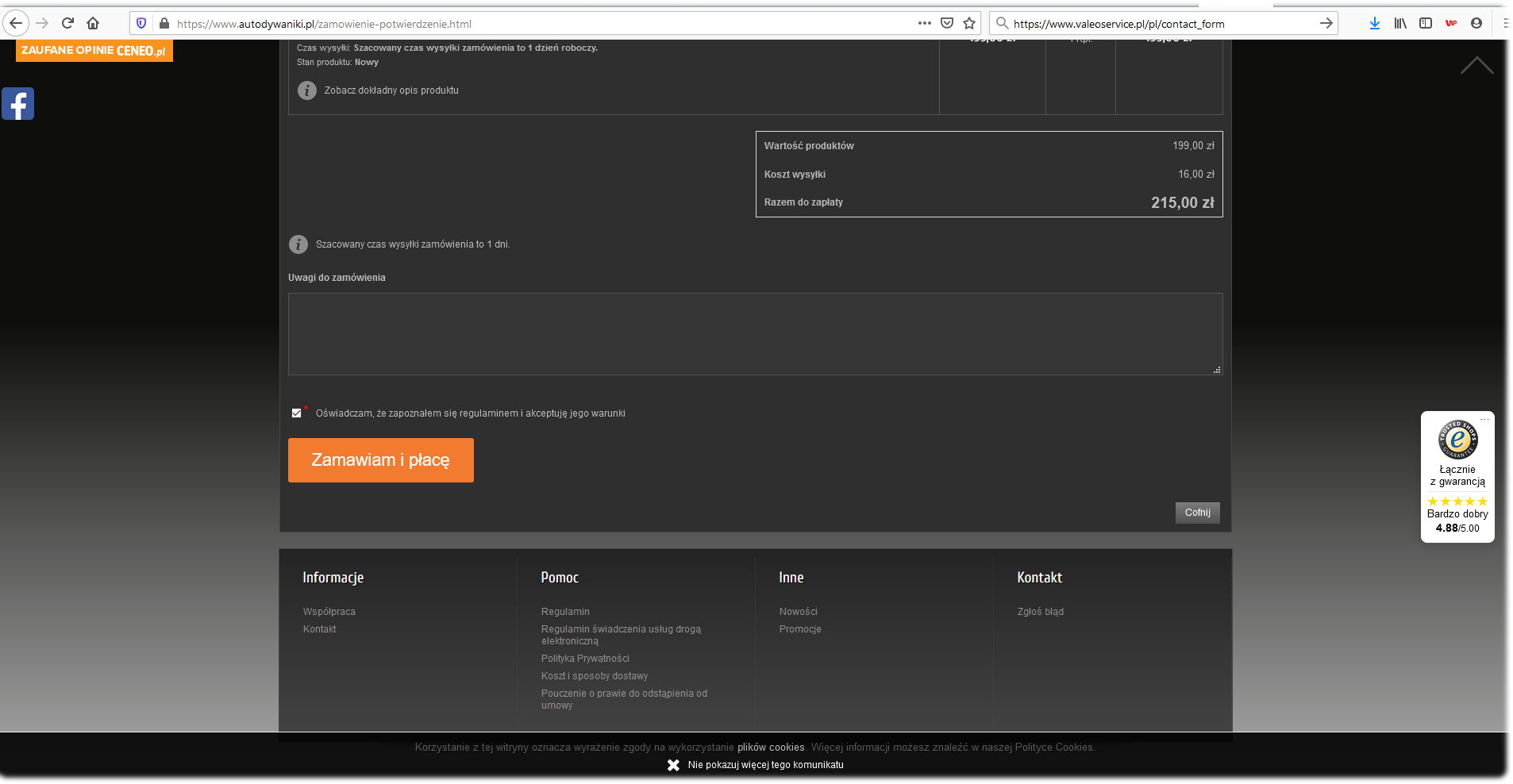The height and width of the screenshot is (784, 1513).
Task: Save the page to Pocket icon
Action: click(946, 23)
